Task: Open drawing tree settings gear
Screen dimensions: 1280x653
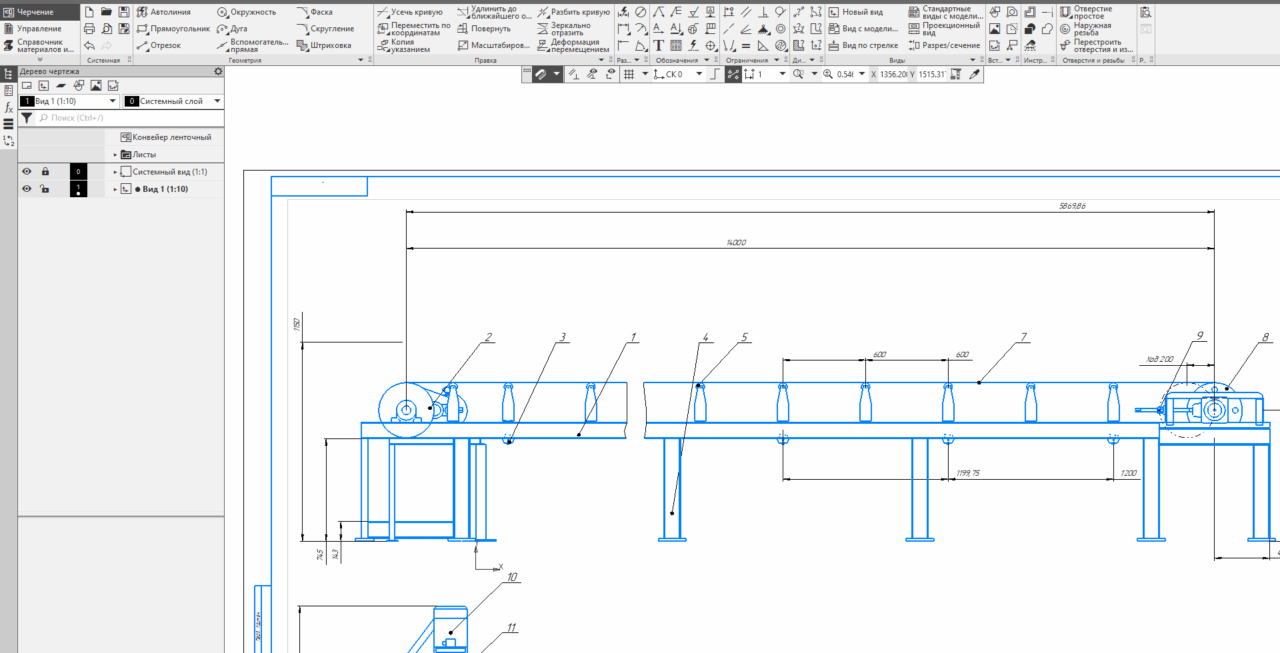Action: [218, 72]
